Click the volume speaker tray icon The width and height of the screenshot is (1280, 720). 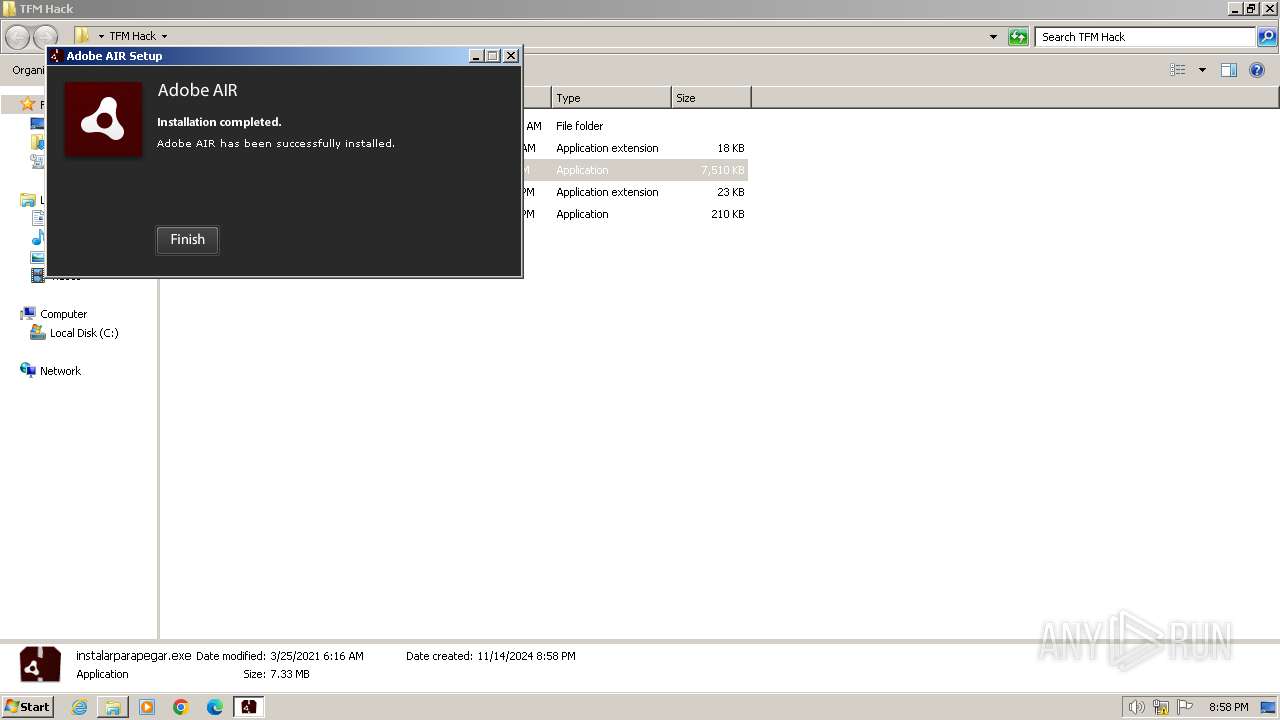[1136, 707]
